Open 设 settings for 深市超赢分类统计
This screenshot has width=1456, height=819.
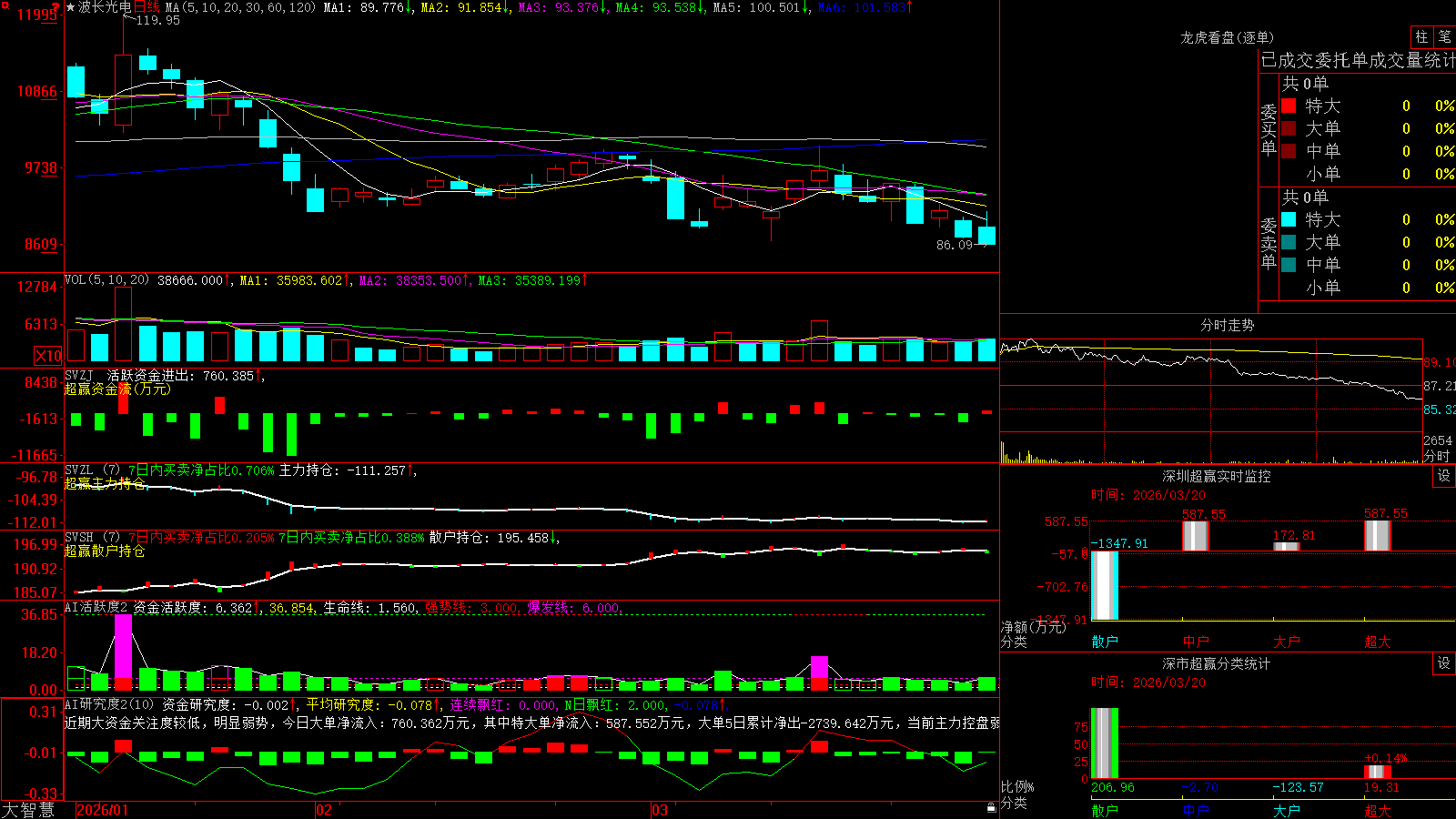[1444, 663]
